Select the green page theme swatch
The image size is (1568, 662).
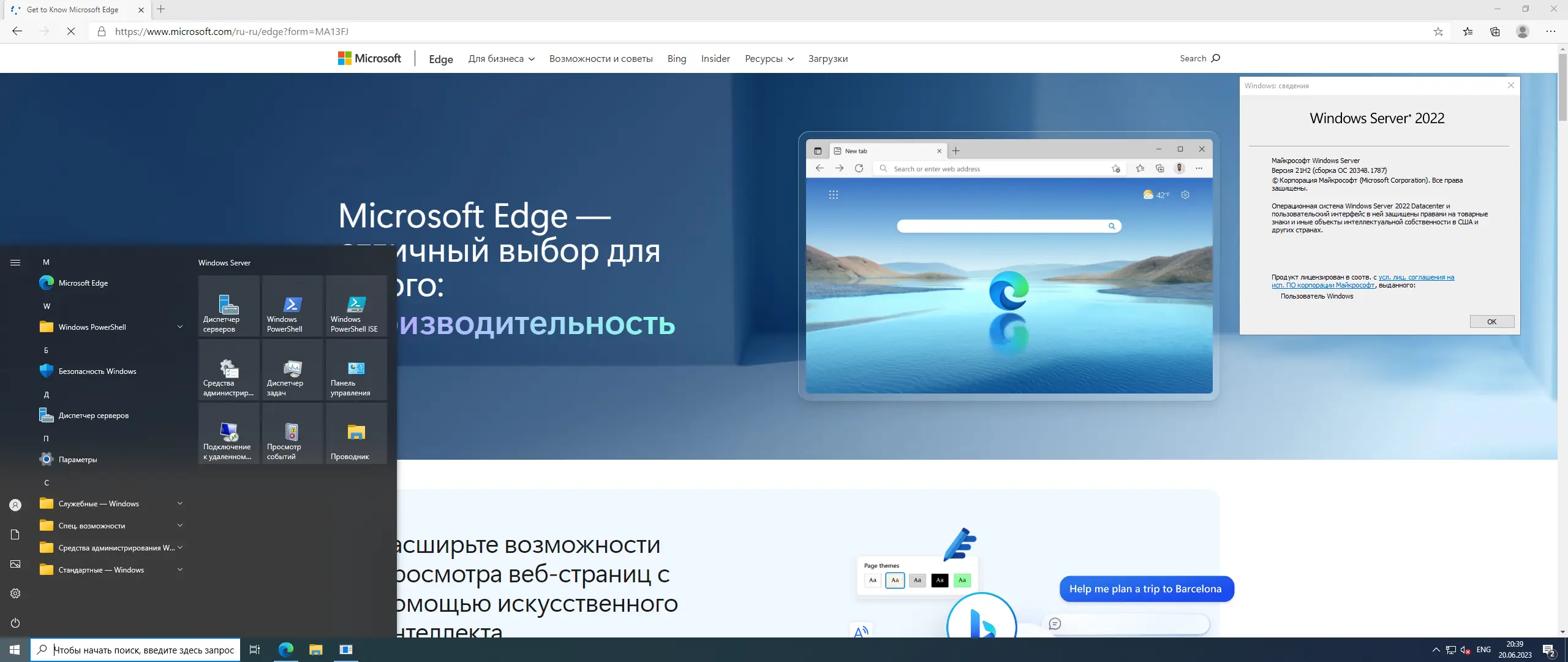point(962,580)
